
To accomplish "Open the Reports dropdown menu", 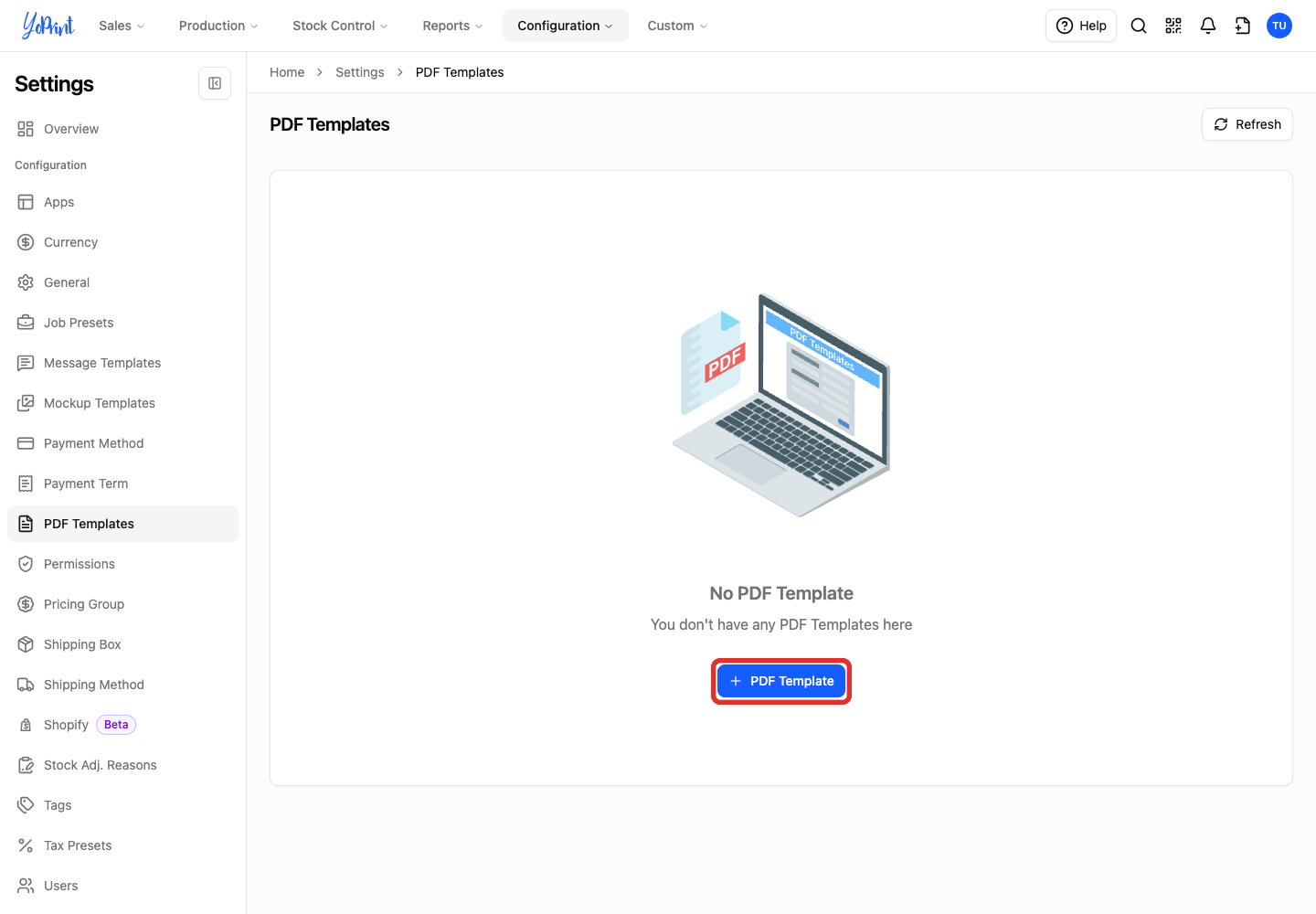I will tap(452, 26).
